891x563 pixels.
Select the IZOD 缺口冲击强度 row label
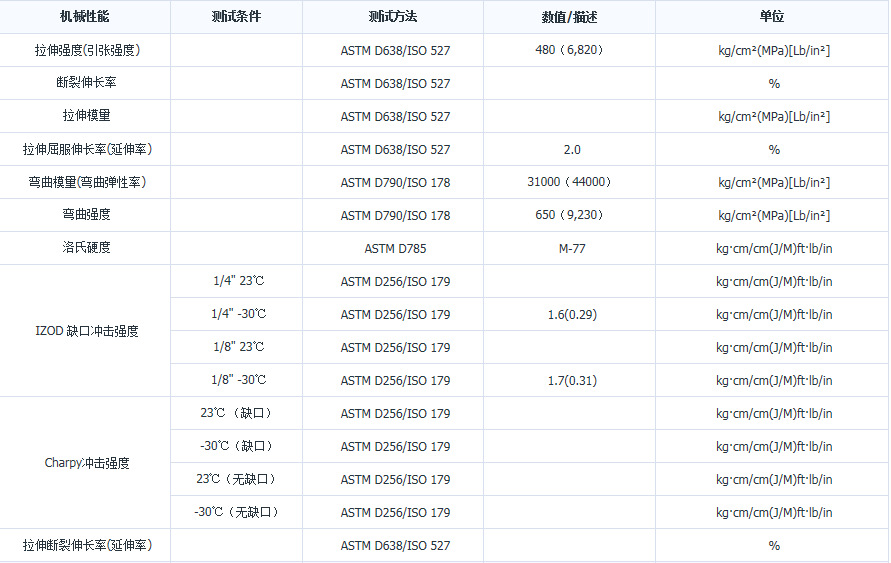click(86, 331)
